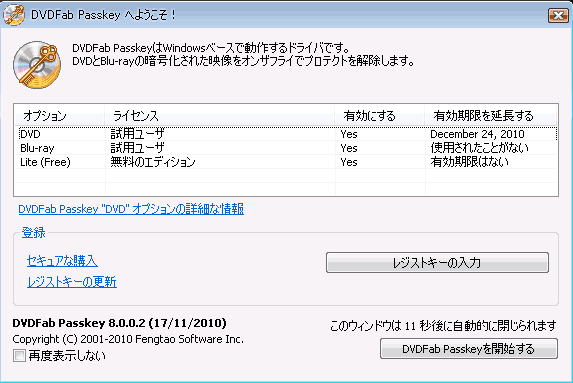Open the レジストキーの更新 link
Screen dimensions: 573x383
tap(72, 282)
